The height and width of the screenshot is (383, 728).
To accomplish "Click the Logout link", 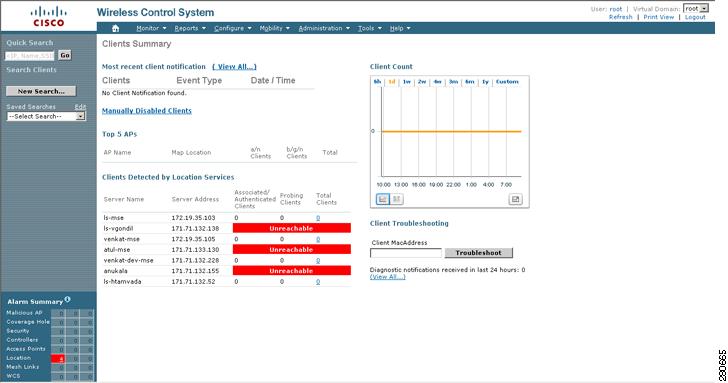I will click(695, 17).
